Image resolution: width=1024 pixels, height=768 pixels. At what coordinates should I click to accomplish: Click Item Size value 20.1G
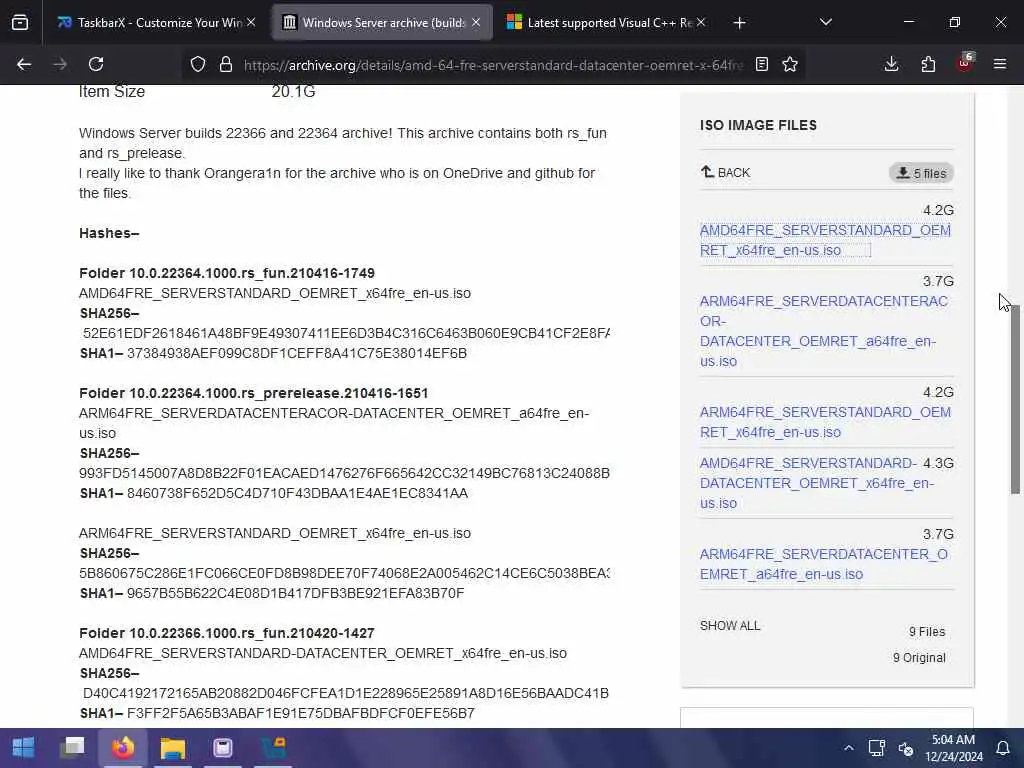point(293,91)
